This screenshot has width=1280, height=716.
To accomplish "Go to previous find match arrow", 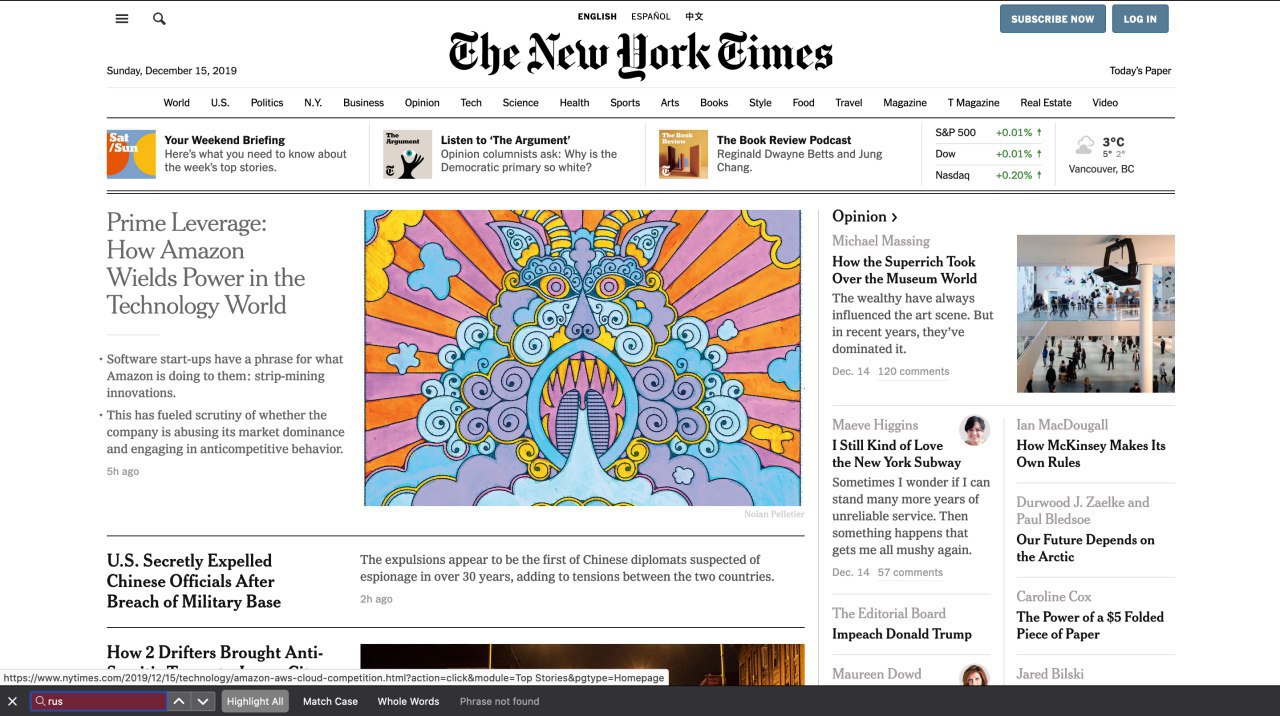I will tap(179, 701).
